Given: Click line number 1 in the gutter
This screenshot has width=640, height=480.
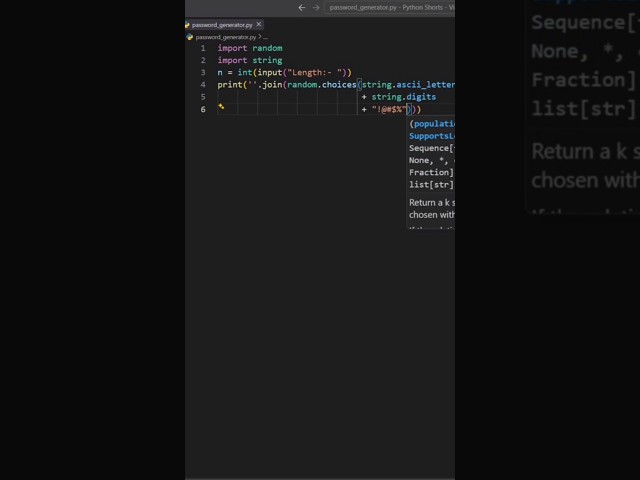Looking at the screenshot, I should [203, 48].
